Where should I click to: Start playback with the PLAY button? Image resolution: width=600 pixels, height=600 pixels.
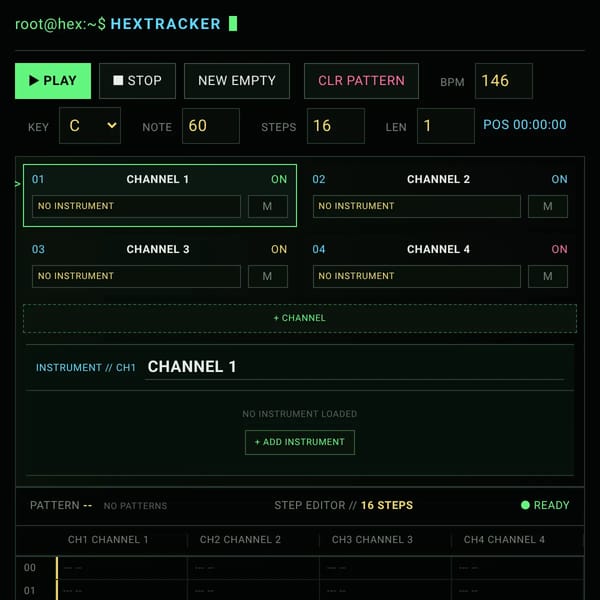tap(53, 81)
